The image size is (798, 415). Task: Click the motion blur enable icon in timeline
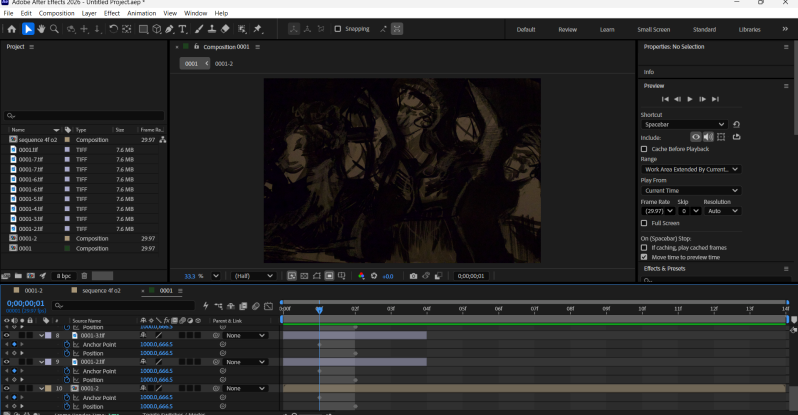click(255, 306)
